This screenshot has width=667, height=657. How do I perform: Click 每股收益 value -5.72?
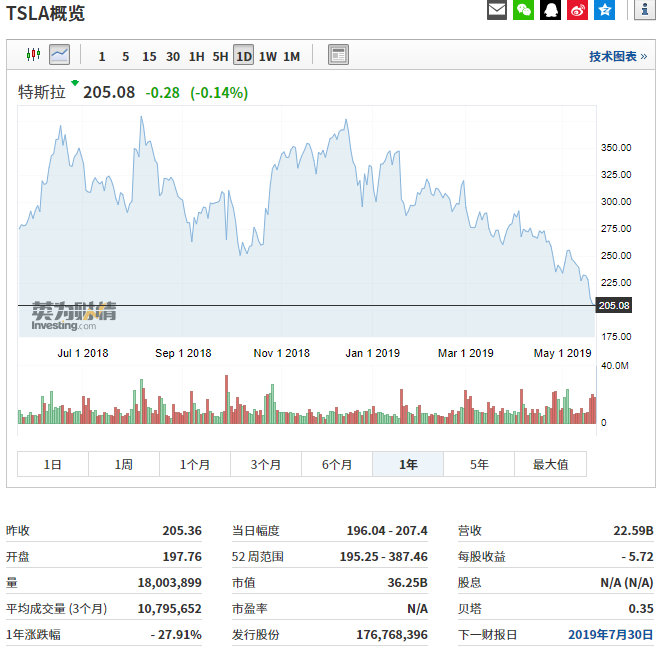click(637, 557)
